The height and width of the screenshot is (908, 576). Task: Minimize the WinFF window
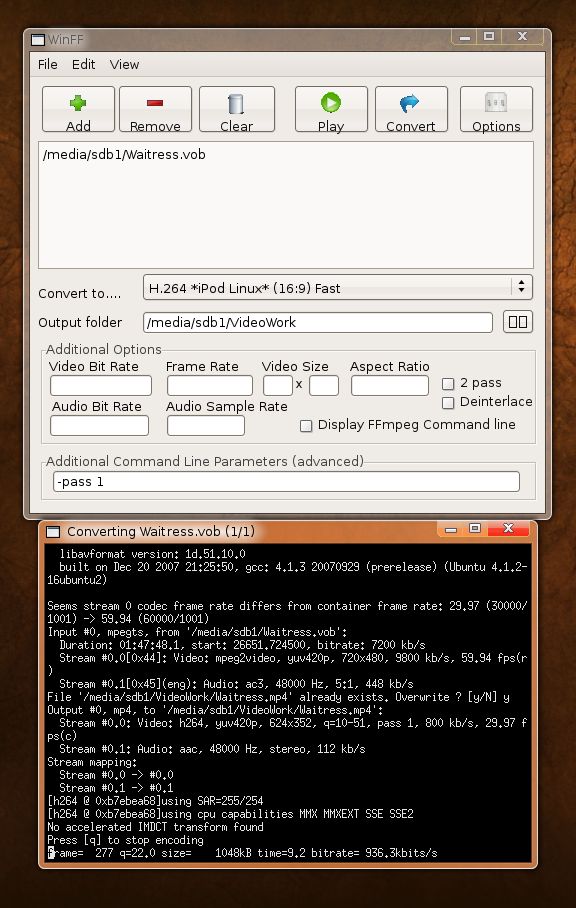465,37
